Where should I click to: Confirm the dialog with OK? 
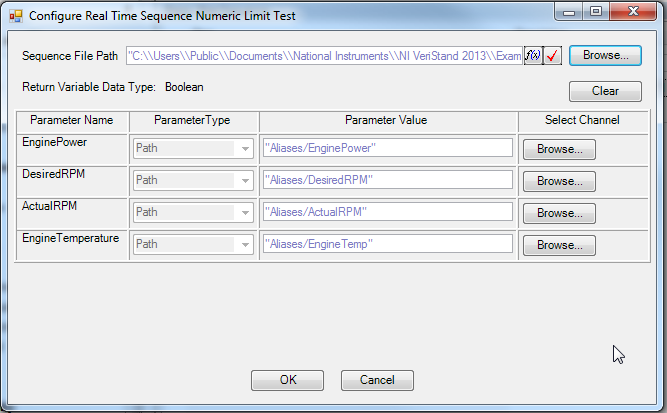(288, 380)
